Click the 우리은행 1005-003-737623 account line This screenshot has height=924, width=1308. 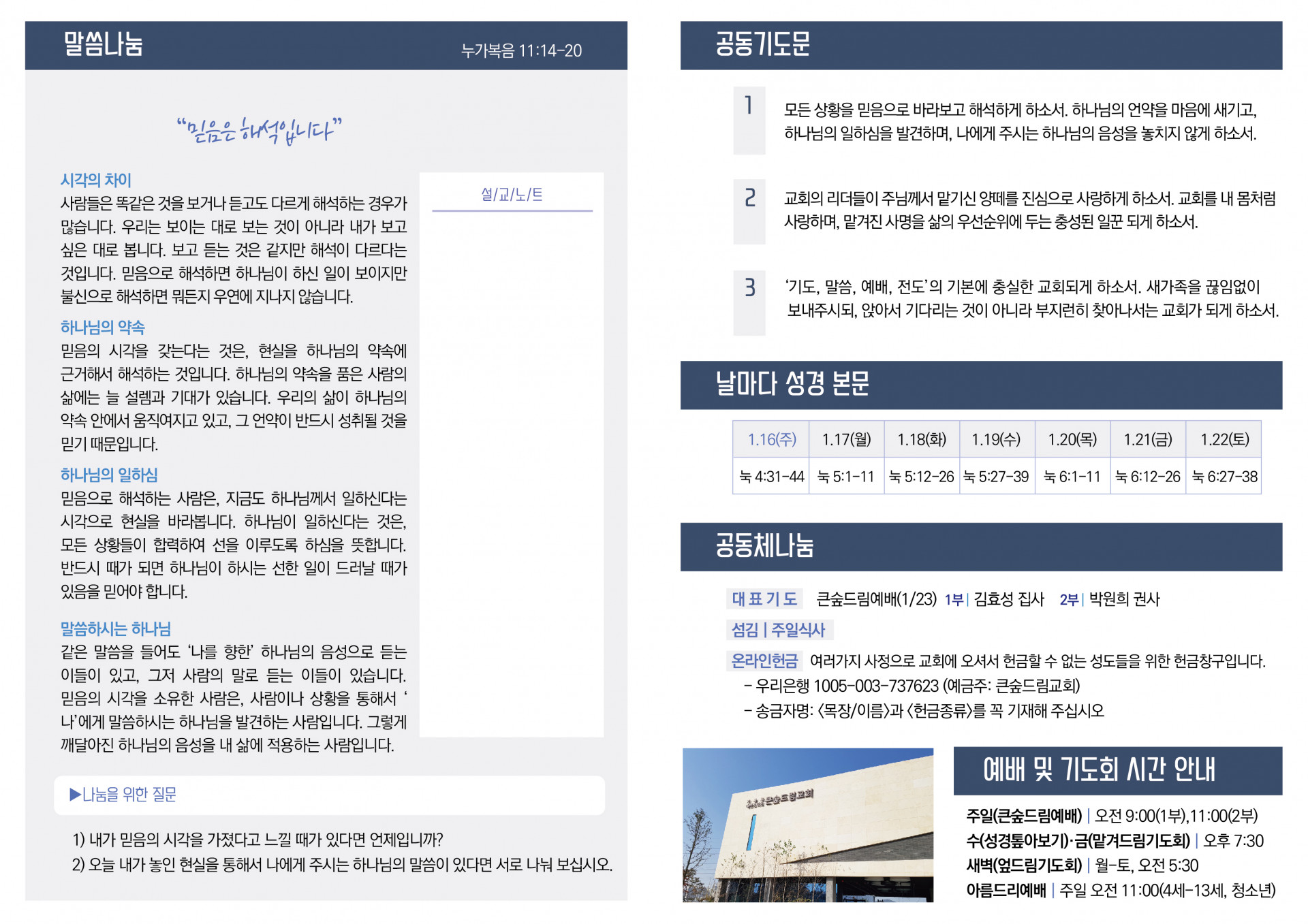912,685
